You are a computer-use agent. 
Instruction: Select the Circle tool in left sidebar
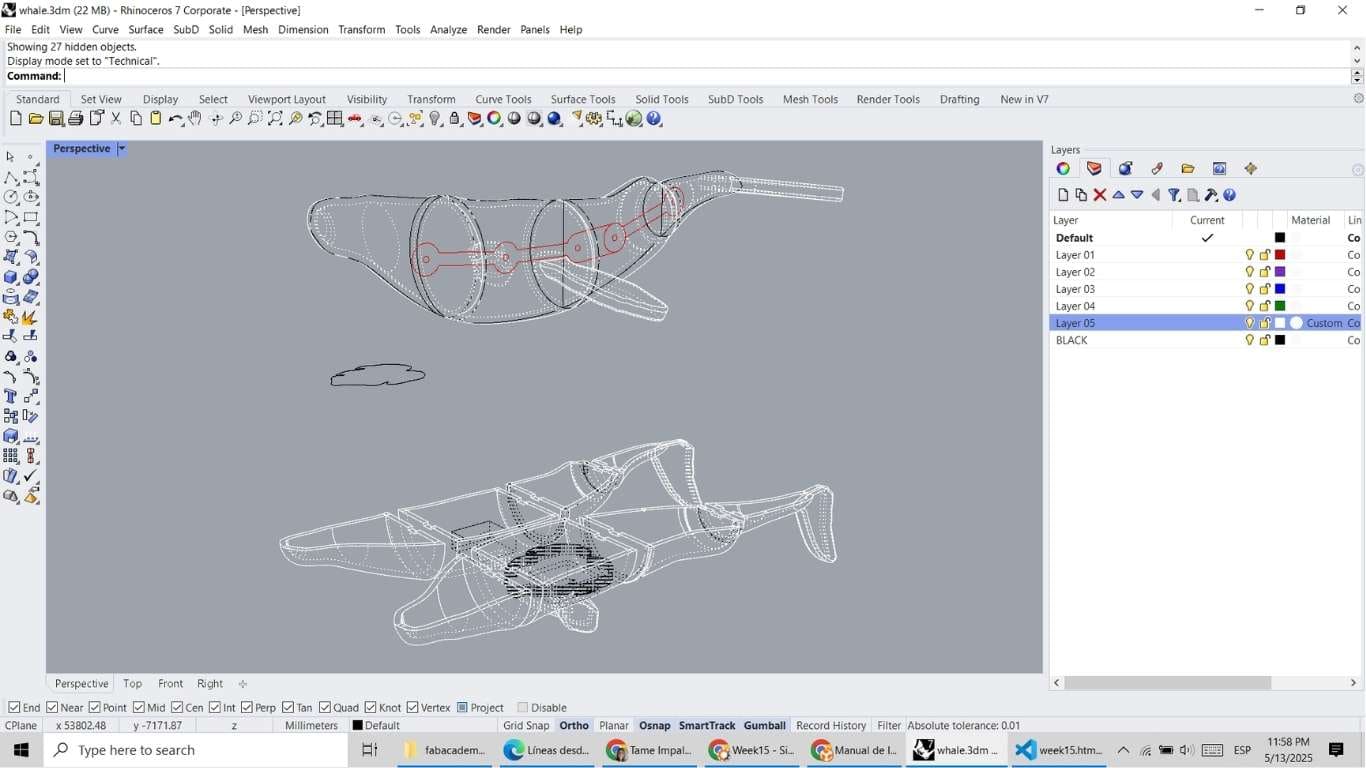11,197
